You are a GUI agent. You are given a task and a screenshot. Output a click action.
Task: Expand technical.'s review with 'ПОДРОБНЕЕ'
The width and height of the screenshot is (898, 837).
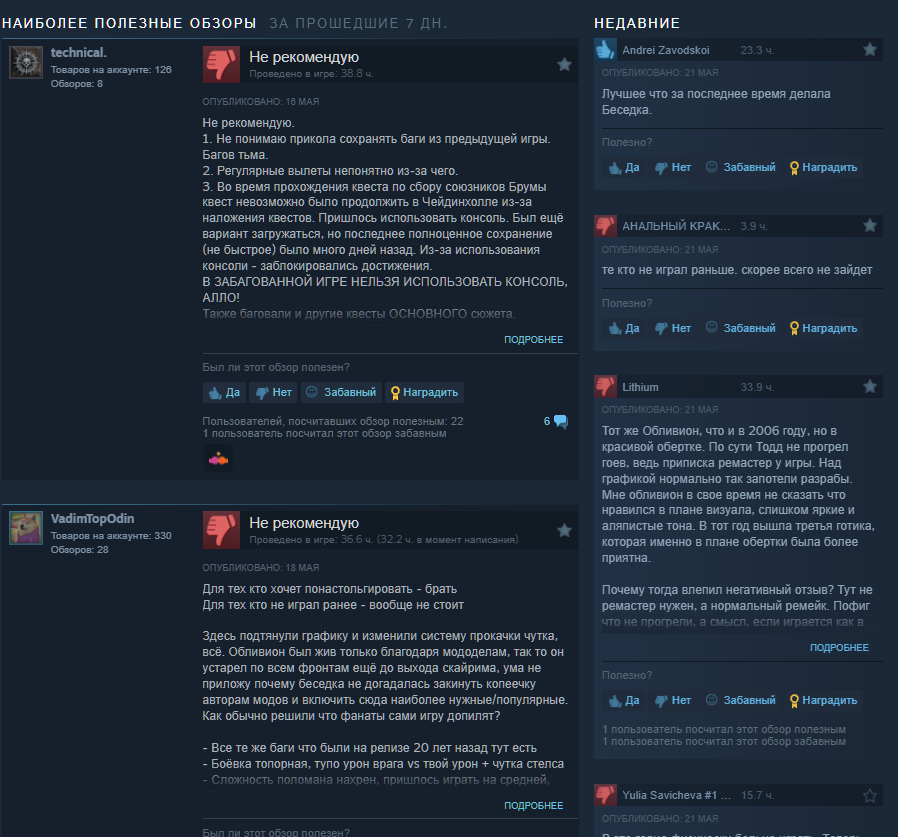pyautogui.click(x=533, y=340)
